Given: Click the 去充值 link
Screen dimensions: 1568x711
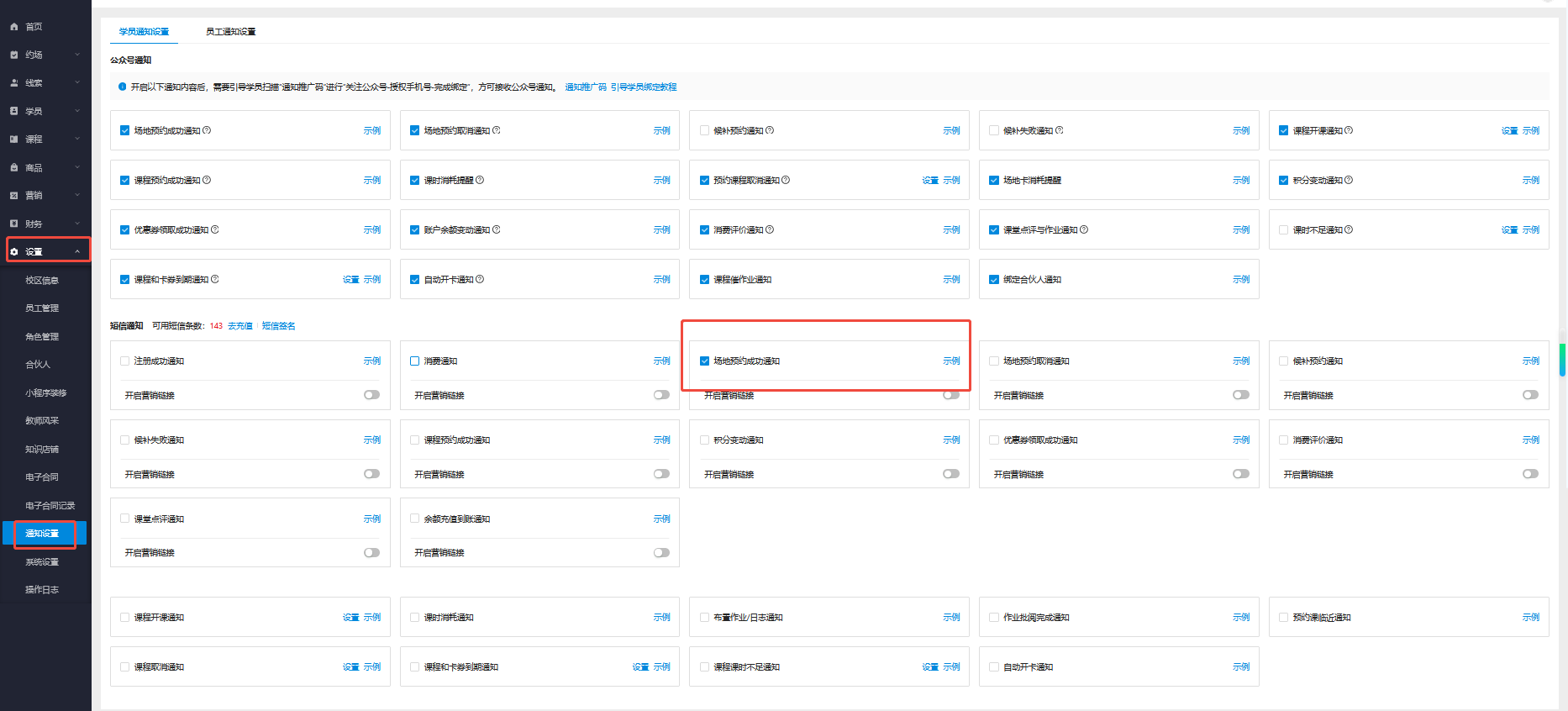Looking at the screenshot, I should click(240, 326).
